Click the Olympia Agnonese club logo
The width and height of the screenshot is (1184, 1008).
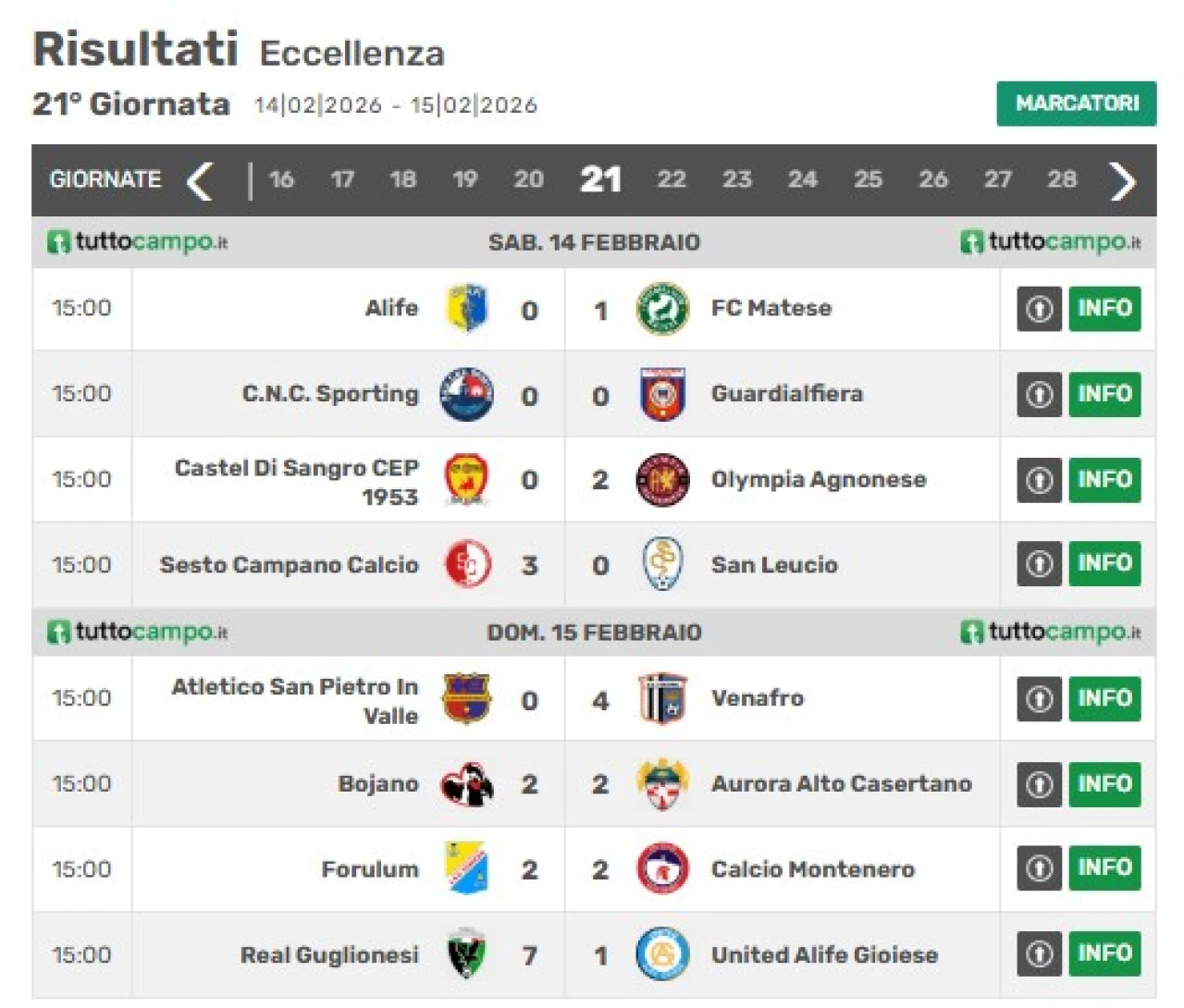point(662,480)
